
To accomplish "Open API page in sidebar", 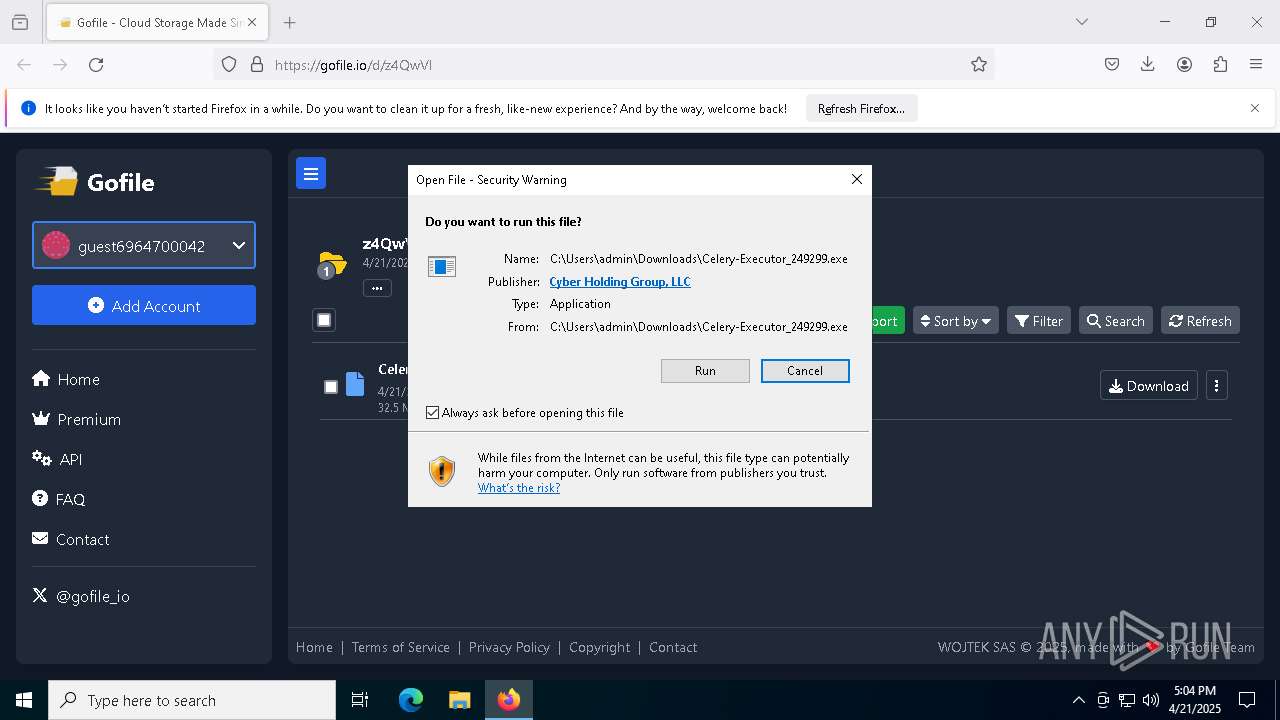I will click(57, 459).
